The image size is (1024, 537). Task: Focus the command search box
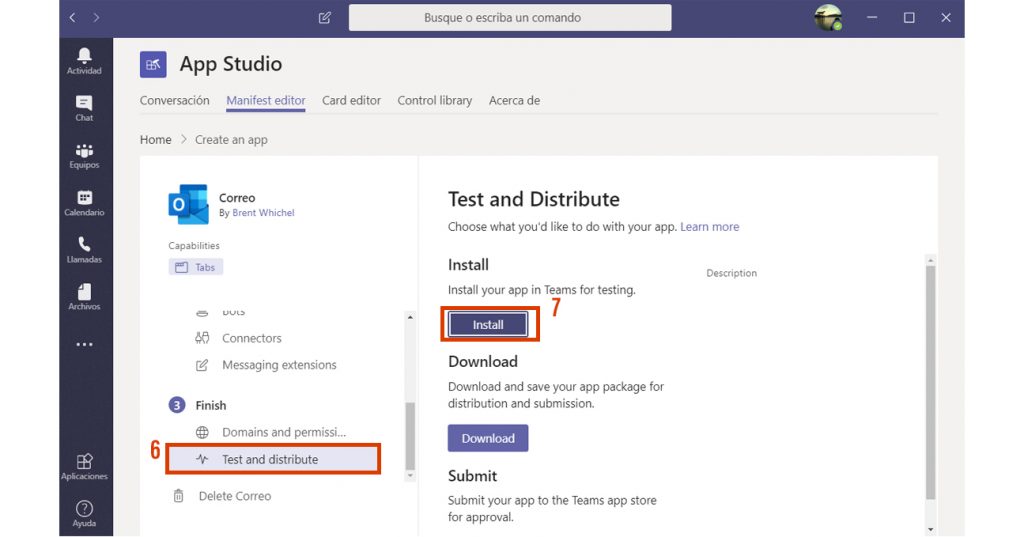pos(509,18)
